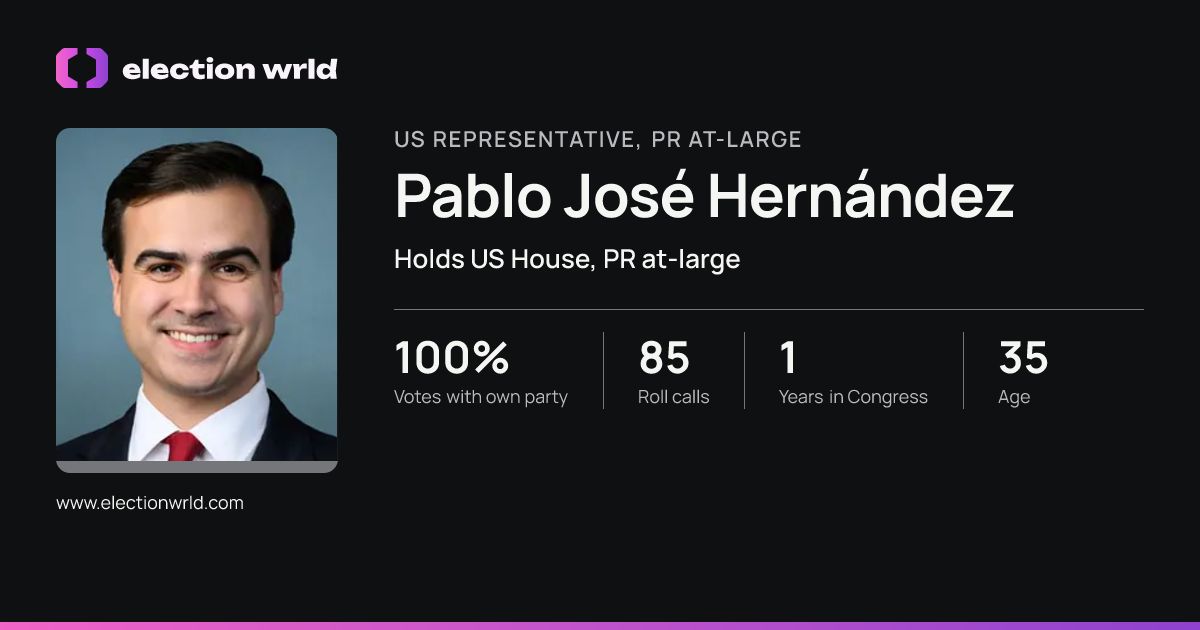Click the 'Roll calls' label

click(674, 397)
